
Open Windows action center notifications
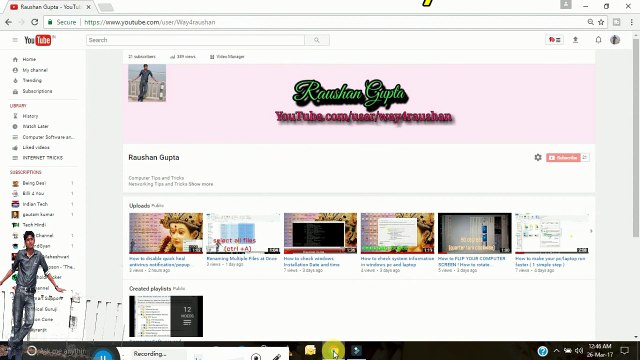[624, 351]
